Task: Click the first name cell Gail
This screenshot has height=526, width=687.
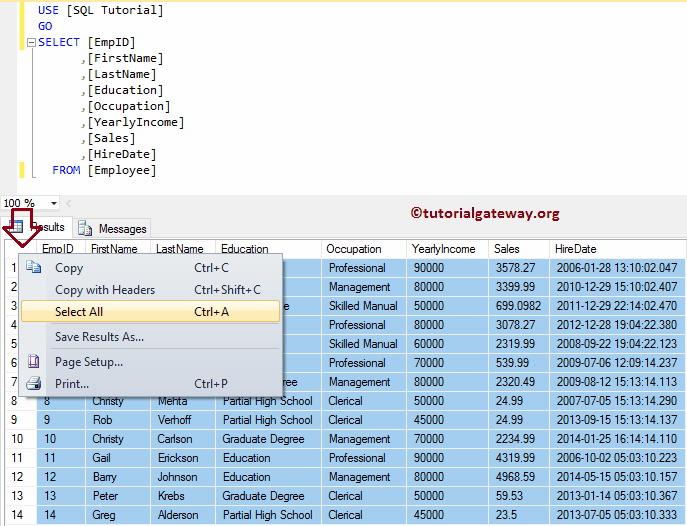Action: pos(117,458)
